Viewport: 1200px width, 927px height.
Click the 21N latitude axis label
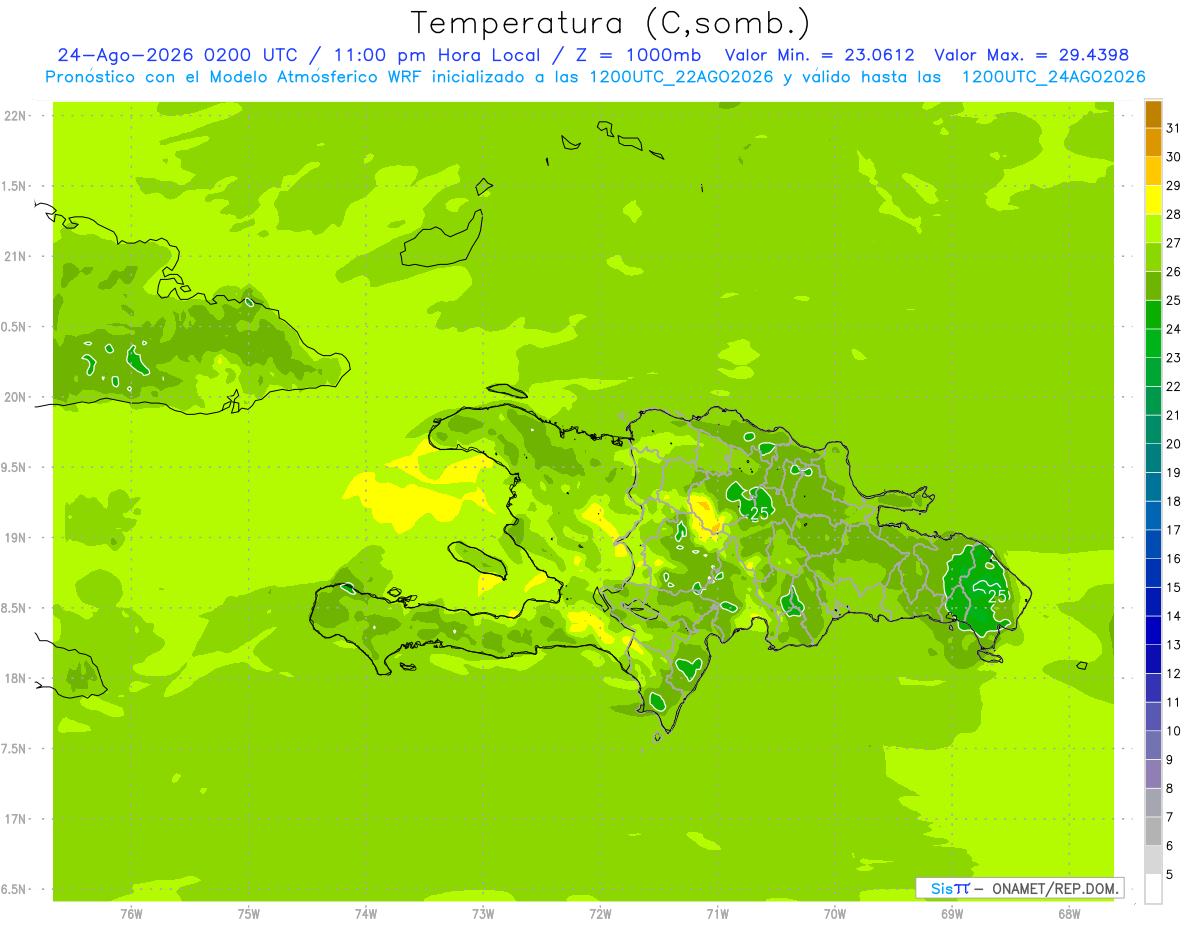17,256
